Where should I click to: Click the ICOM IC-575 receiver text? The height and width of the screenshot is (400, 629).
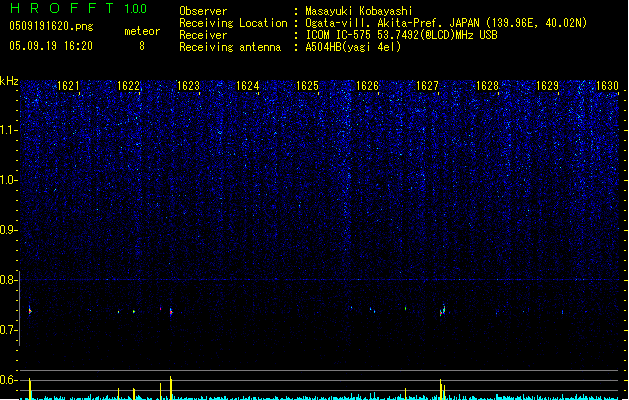pyautogui.click(x=402, y=35)
